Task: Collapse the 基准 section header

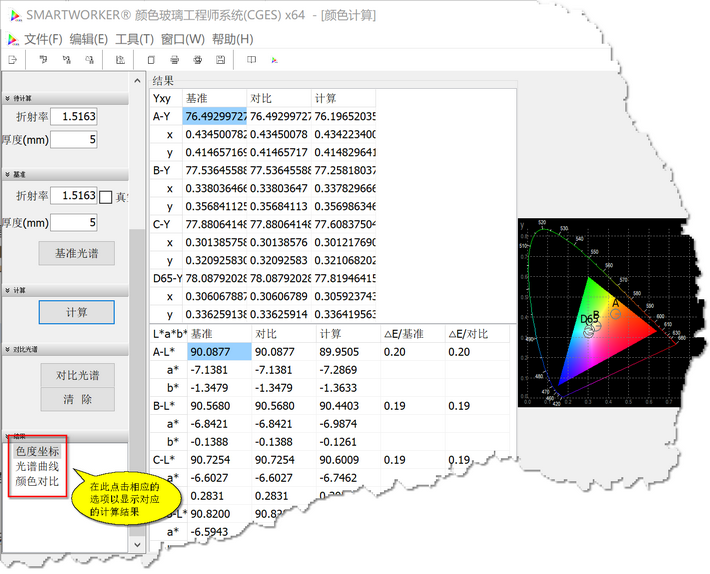Action: (8, 173)
